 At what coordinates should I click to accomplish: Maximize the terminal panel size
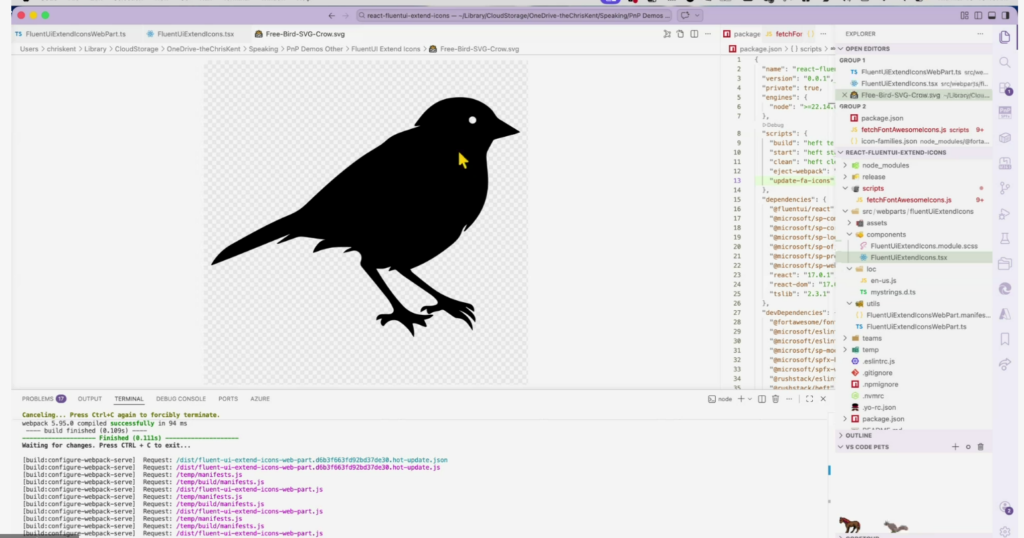807,399
